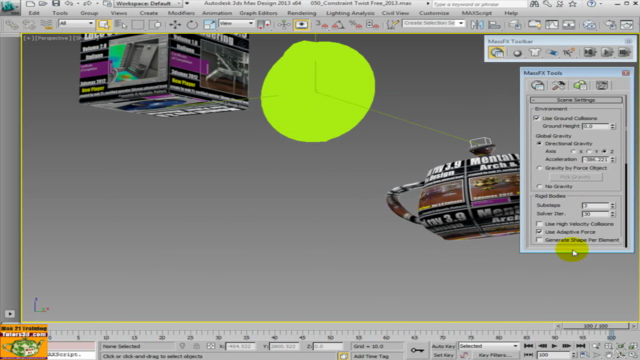640x360 pixels.
Task: Open the Workspace: Default dropdown
Action: [148, 4]
